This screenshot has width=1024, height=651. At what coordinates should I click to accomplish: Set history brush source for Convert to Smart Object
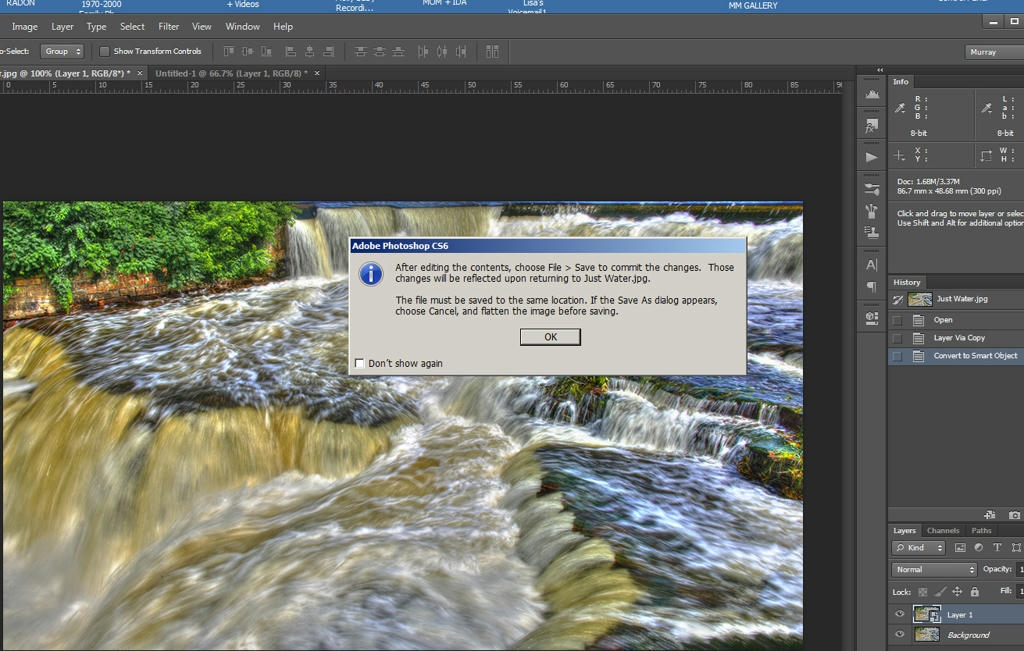[897, 356]
